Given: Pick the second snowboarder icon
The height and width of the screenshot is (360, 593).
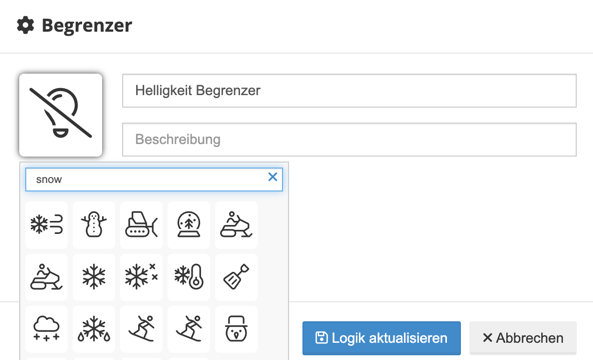Looking at the screenshot, I should 189,329.
